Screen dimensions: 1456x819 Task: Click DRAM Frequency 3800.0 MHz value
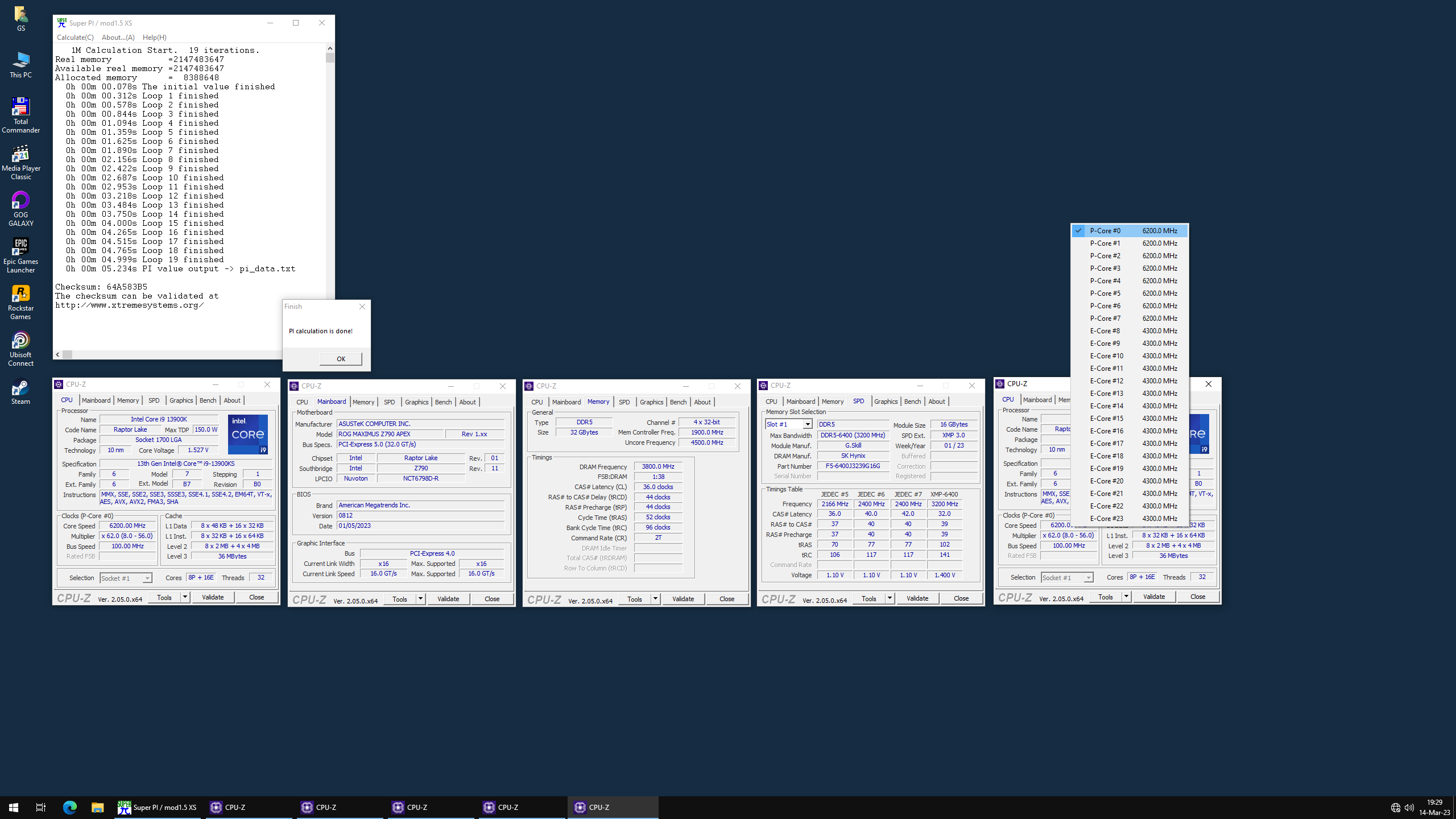658,466
